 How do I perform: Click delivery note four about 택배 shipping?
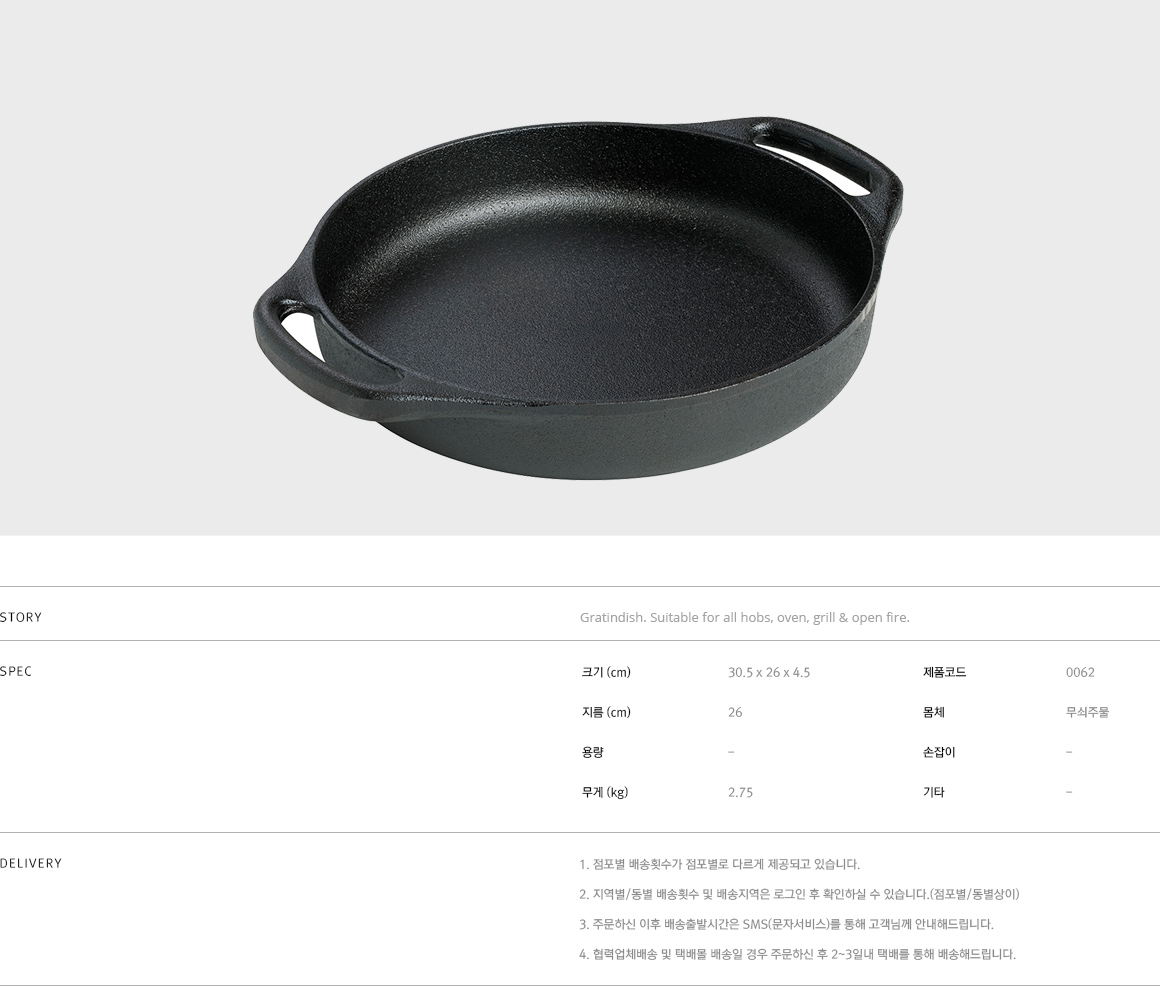pos(798,954)
